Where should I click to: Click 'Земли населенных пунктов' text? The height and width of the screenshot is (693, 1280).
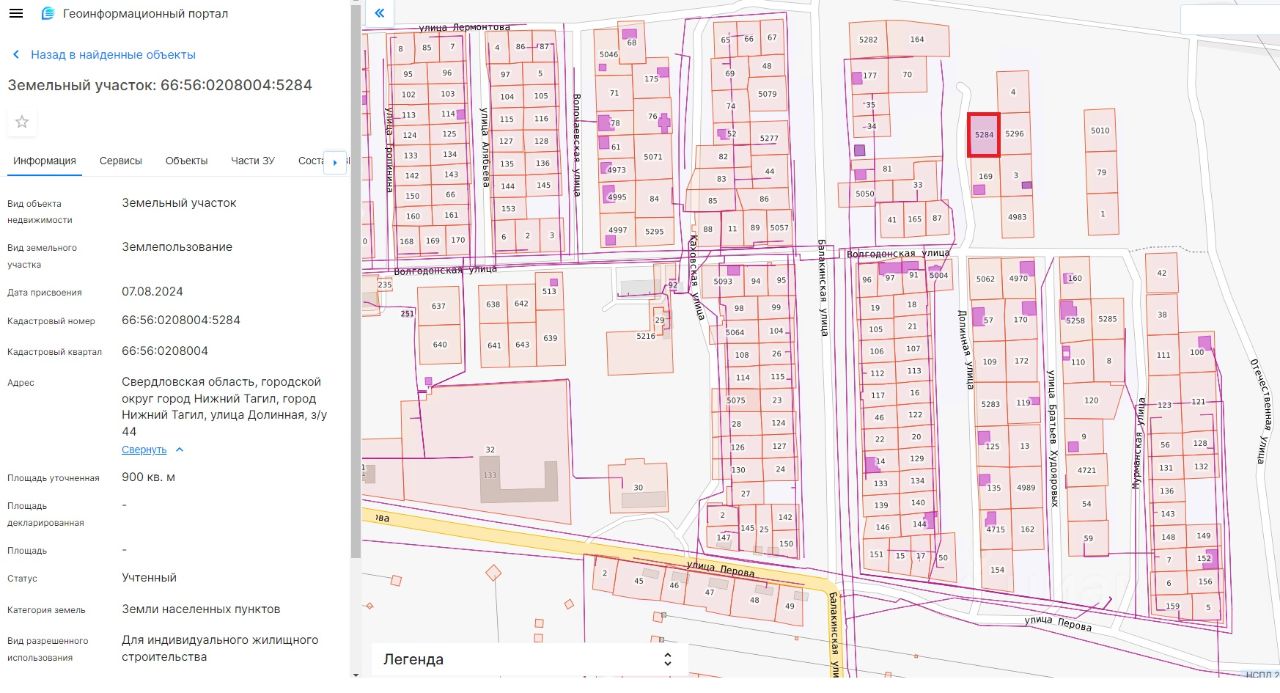201,609
